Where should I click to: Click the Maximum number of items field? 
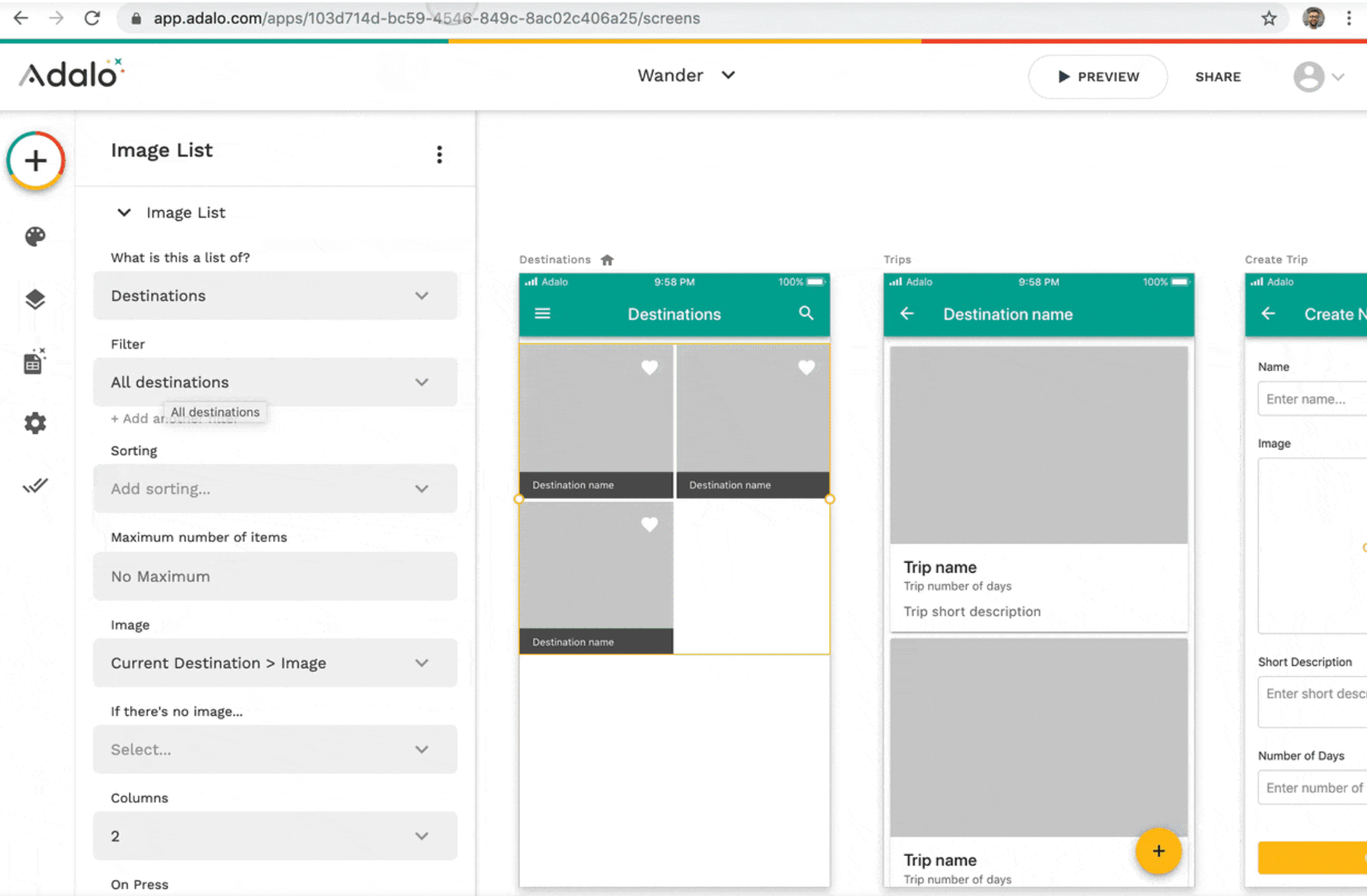(275, 577)
